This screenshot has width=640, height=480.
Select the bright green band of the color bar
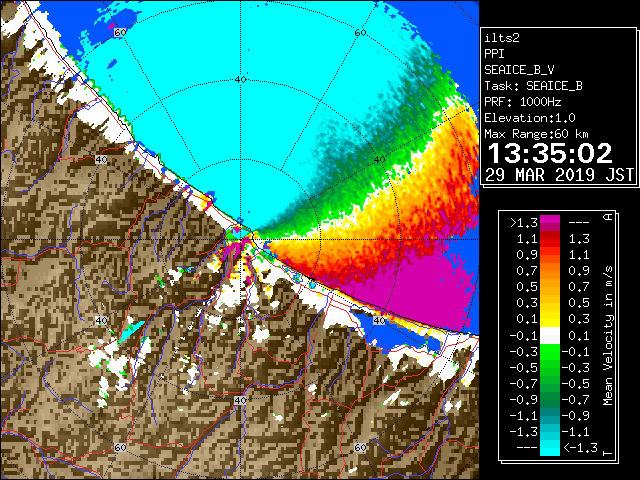(x=550, y=352)
